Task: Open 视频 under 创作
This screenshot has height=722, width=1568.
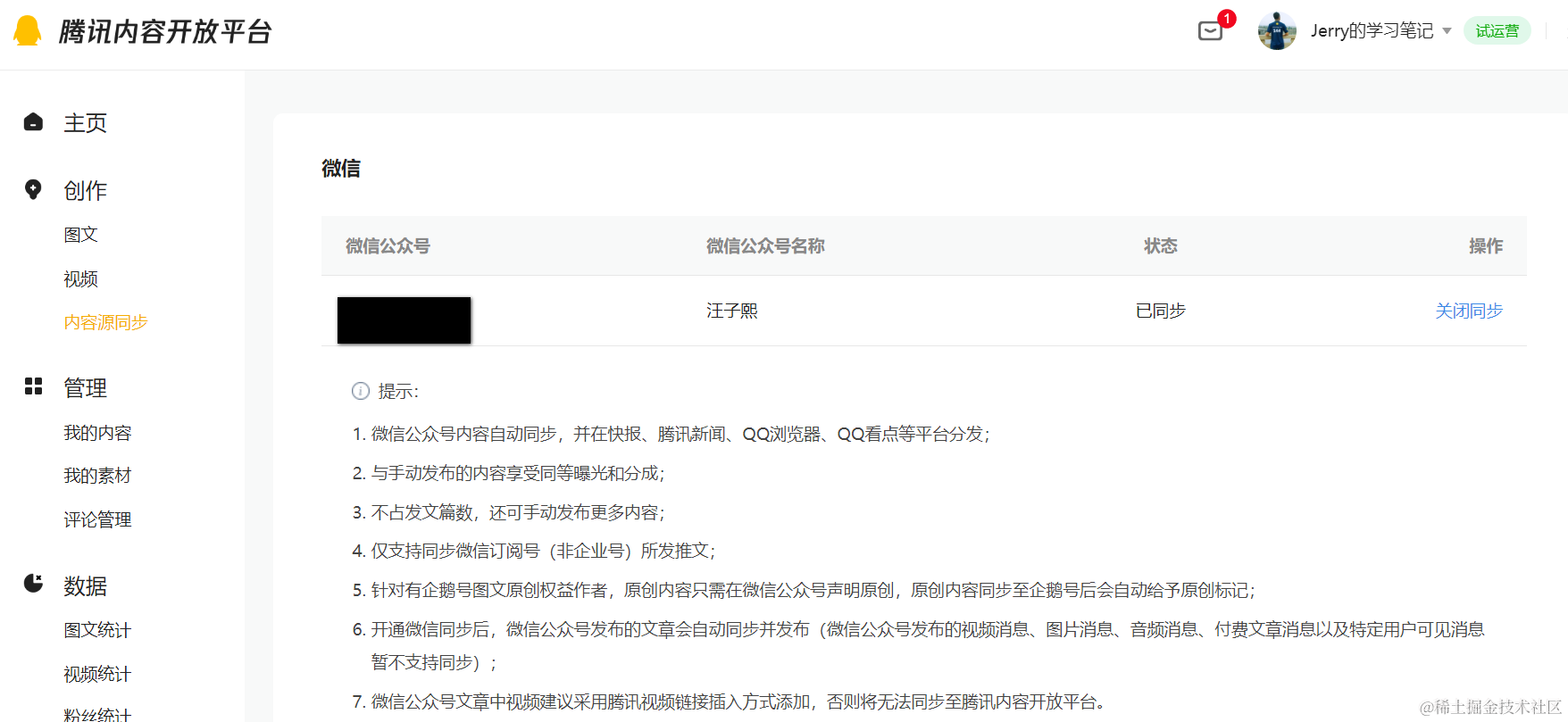Action: [x=80, y=279]
